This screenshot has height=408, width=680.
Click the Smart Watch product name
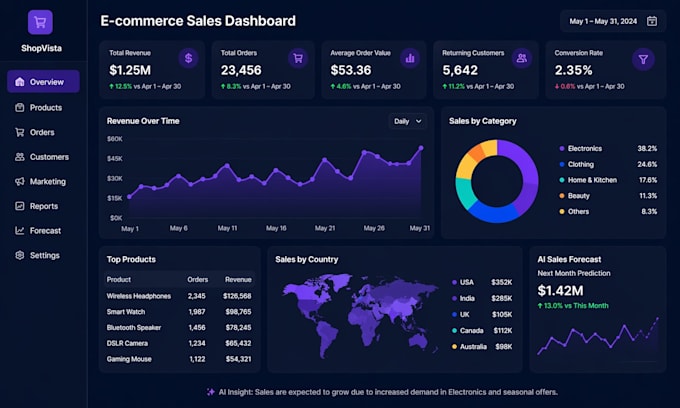126,312
